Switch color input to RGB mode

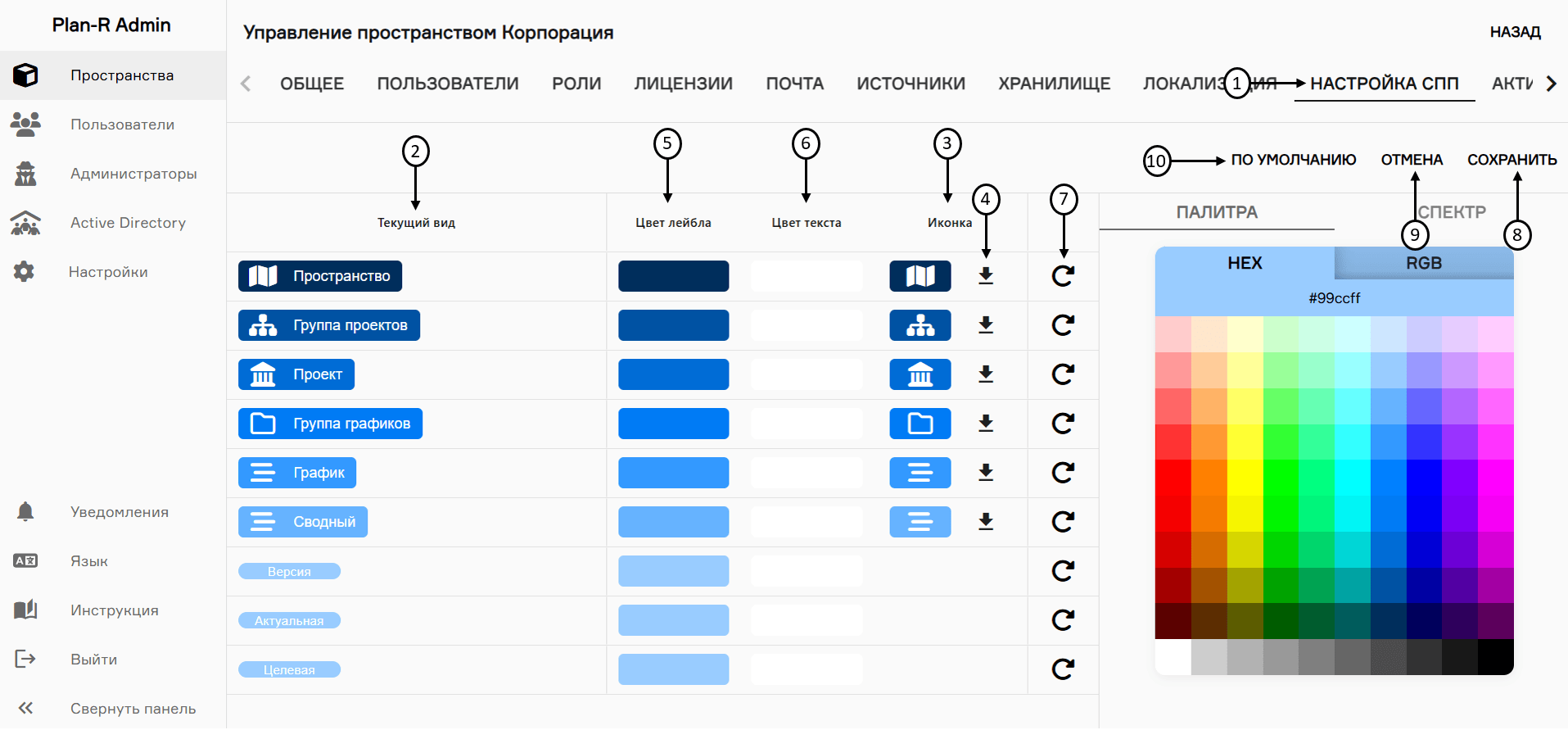[1424, 262]
